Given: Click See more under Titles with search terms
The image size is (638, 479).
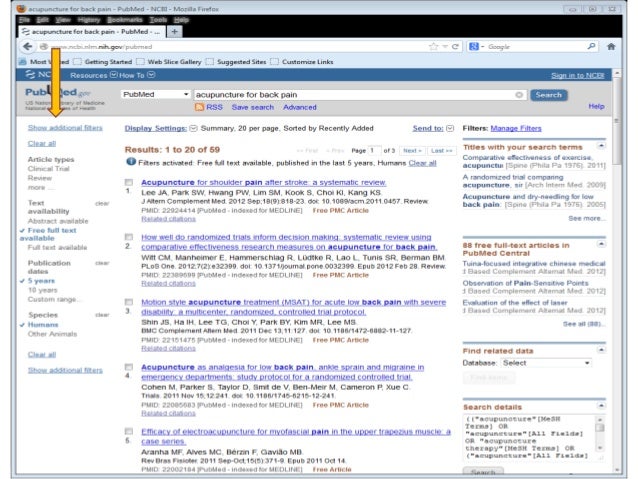Looking at the screenshot, I should (586, 219).
